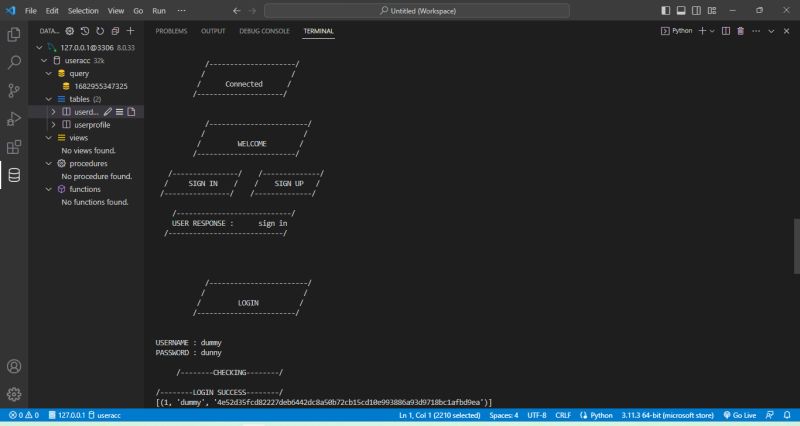
Task: Expand the userprofile table node
Action: (53, 124)
